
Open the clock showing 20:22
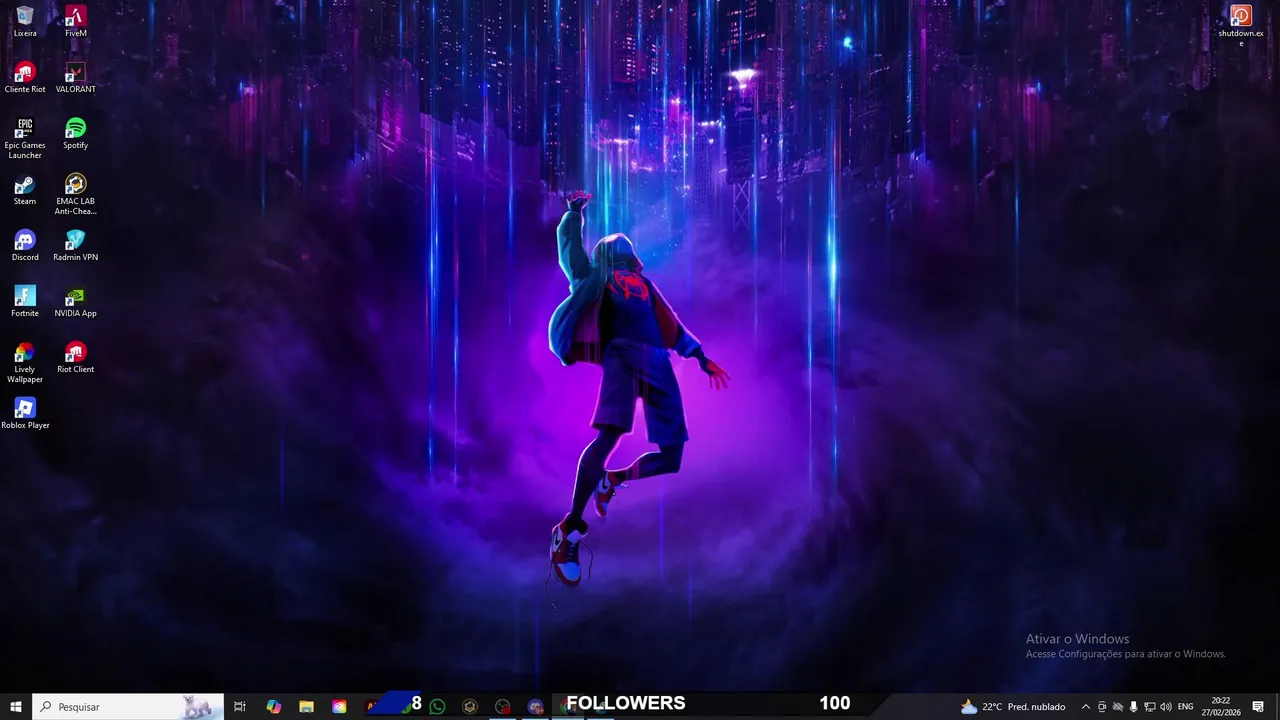click(1221, 706)
